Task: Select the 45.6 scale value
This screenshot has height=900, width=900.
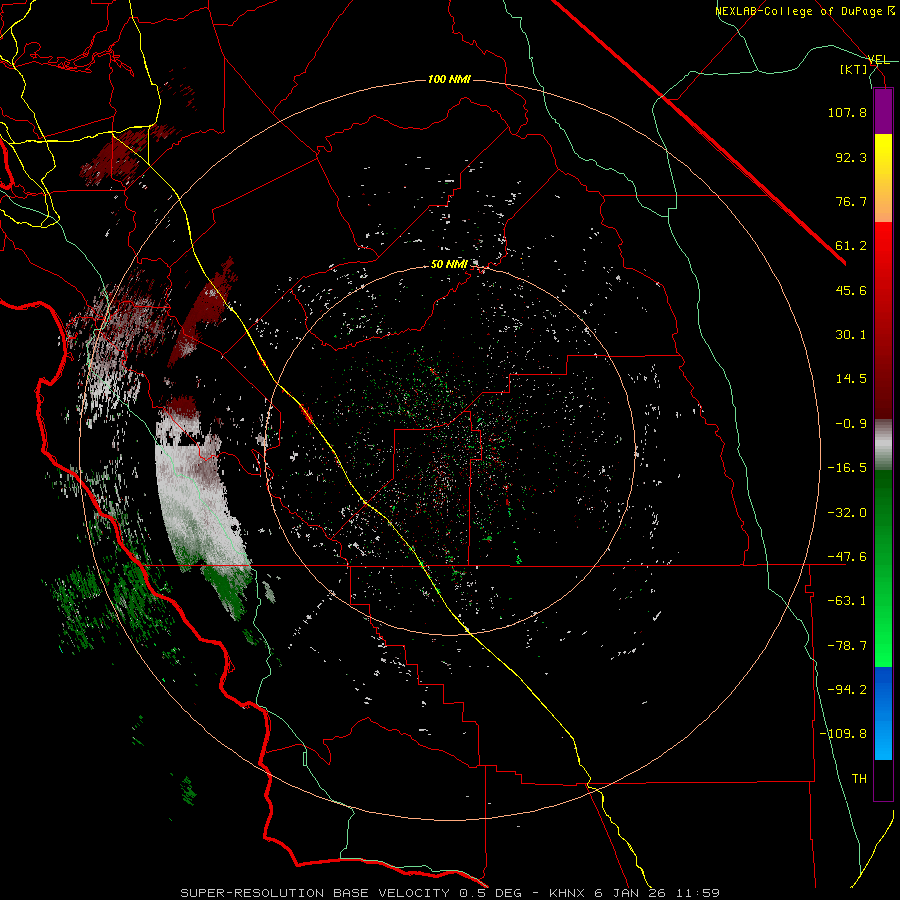Action: pos(851,290)
